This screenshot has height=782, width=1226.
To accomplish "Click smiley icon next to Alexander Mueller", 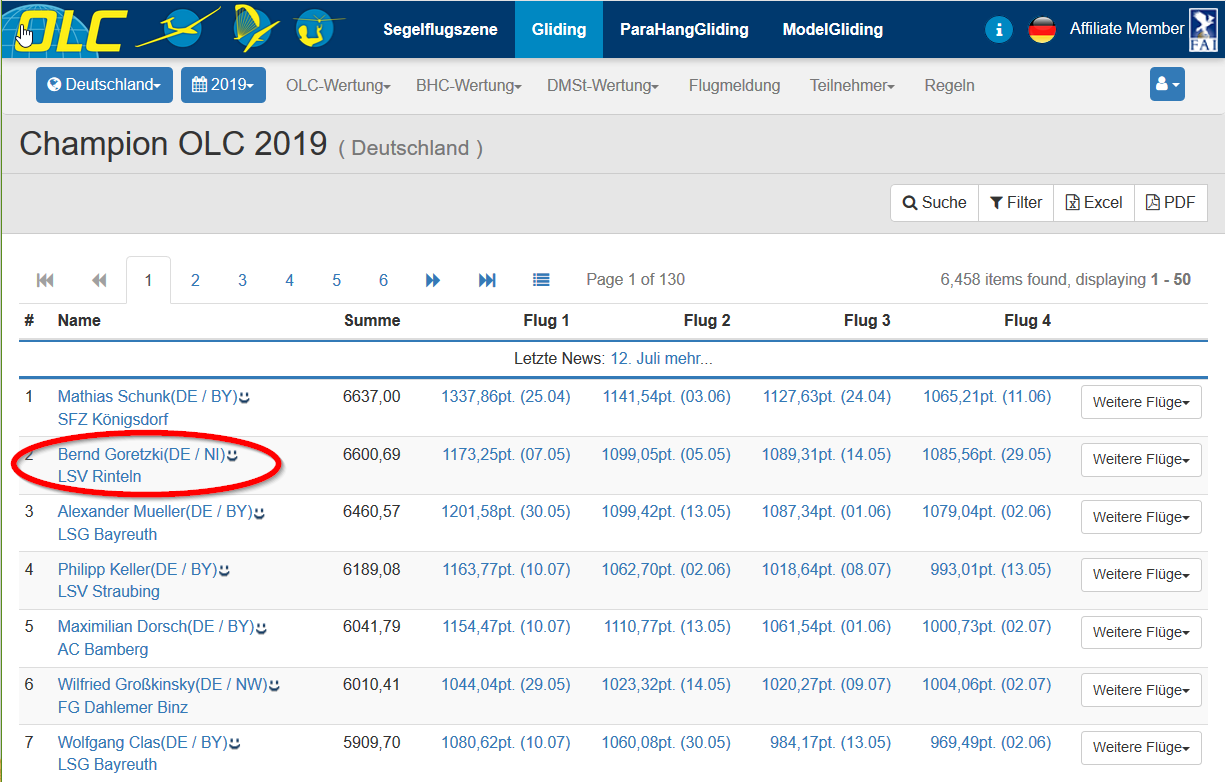I will click(259, 512).
